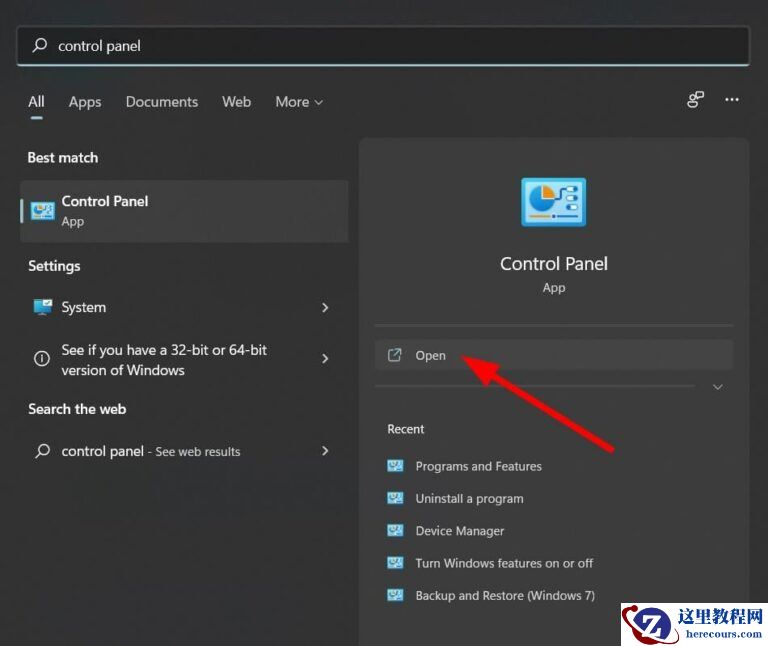Viewport: 768px width, 646px height.
Task: Switch to the Web tab
Action: [x=237, y=102]
